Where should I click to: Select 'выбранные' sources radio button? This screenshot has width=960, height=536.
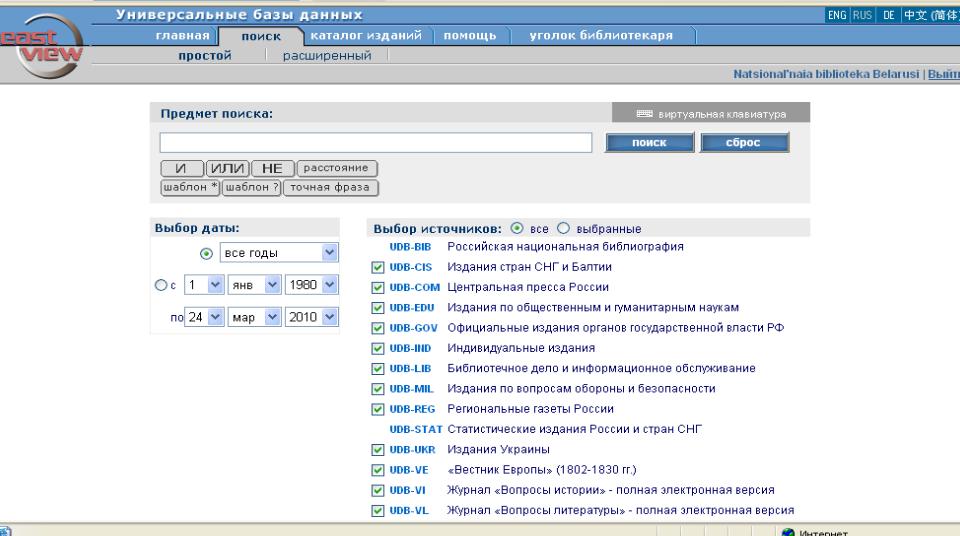(x=563, y=228)
